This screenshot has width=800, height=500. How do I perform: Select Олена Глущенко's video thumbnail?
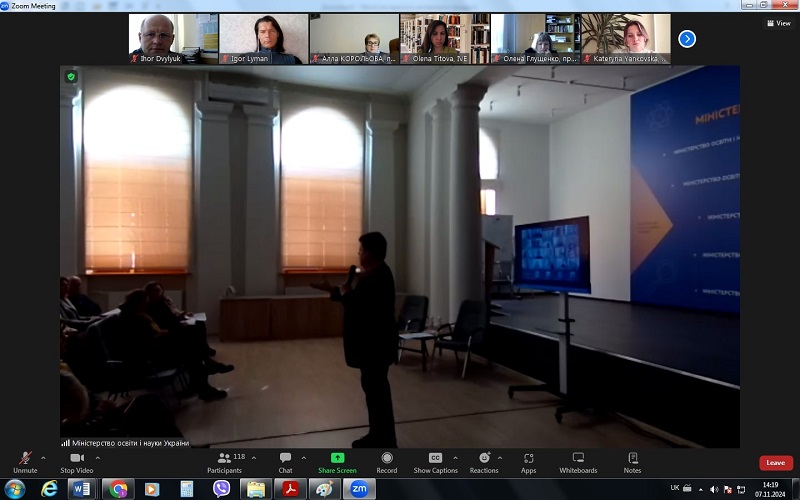tap(535, 39)
